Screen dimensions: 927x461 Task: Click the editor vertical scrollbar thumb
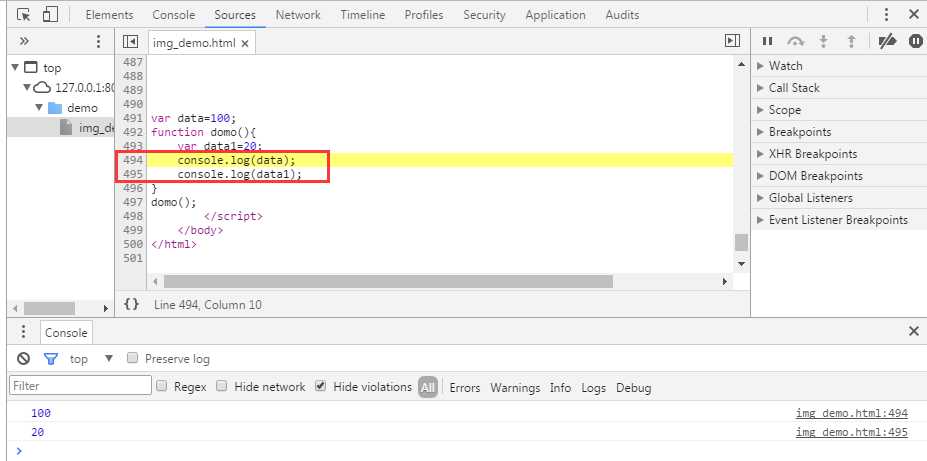pyautogui.click(x=741, y=242)
